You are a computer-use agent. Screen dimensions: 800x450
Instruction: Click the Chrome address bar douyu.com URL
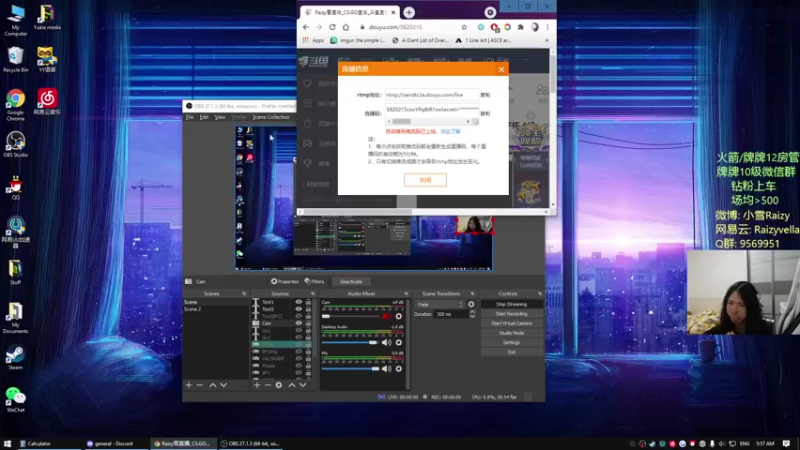[x=395, y=27]
